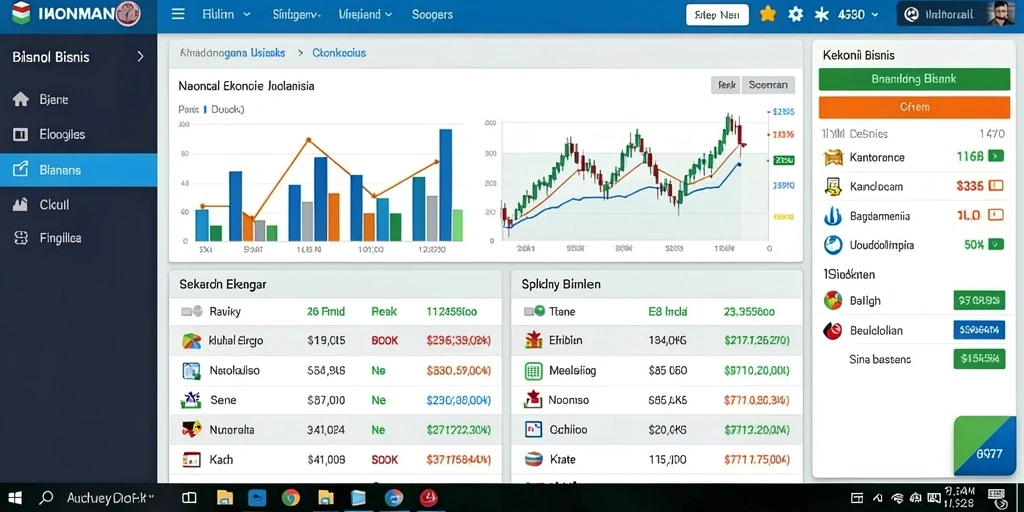Viewport: 1024px width, 512px height.
Task: Open settings gear icon in top bar
Action: tap(795, 14)
